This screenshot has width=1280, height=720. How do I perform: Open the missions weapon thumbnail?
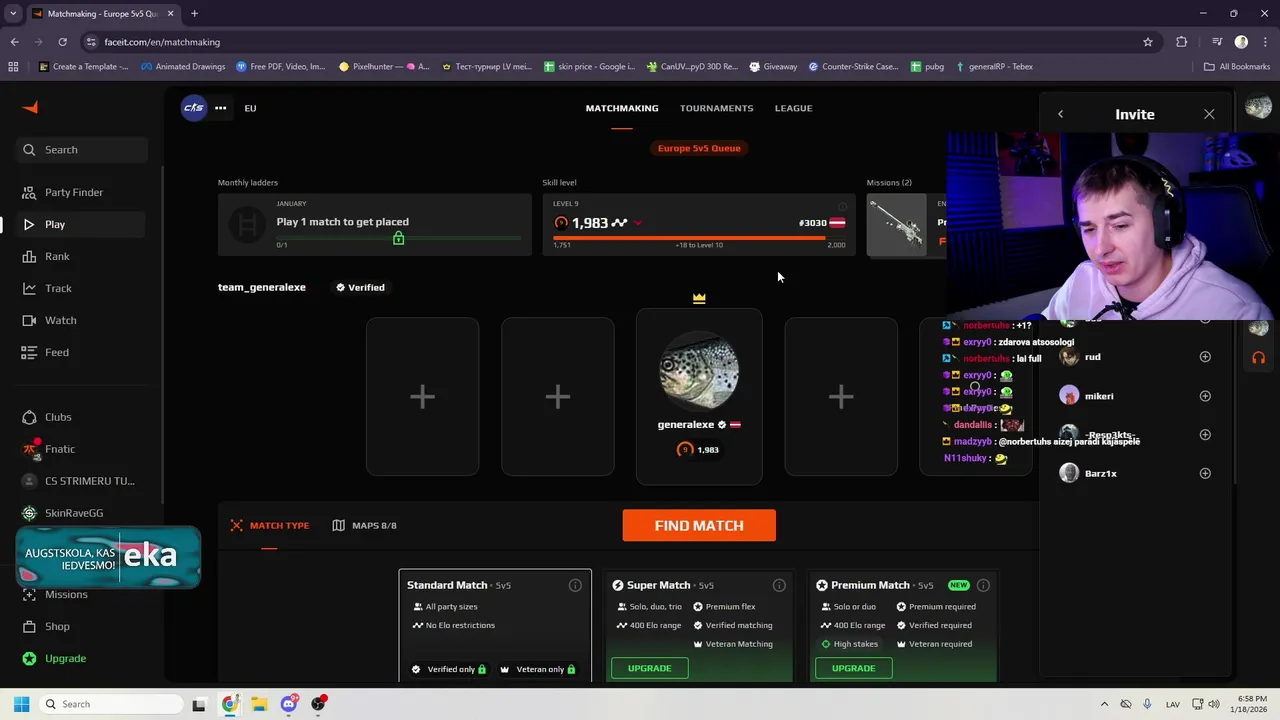pyautogui.click(x=896, y=226)
